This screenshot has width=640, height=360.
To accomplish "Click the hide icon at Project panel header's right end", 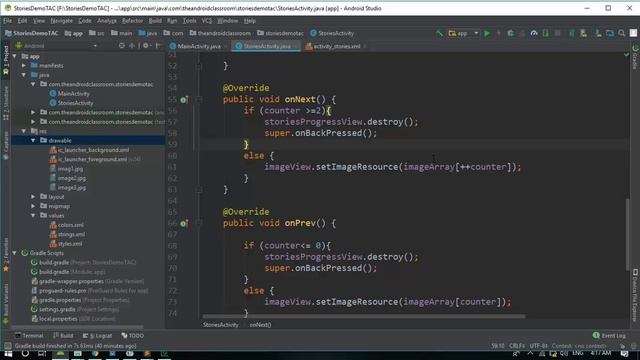I will 158,46.
